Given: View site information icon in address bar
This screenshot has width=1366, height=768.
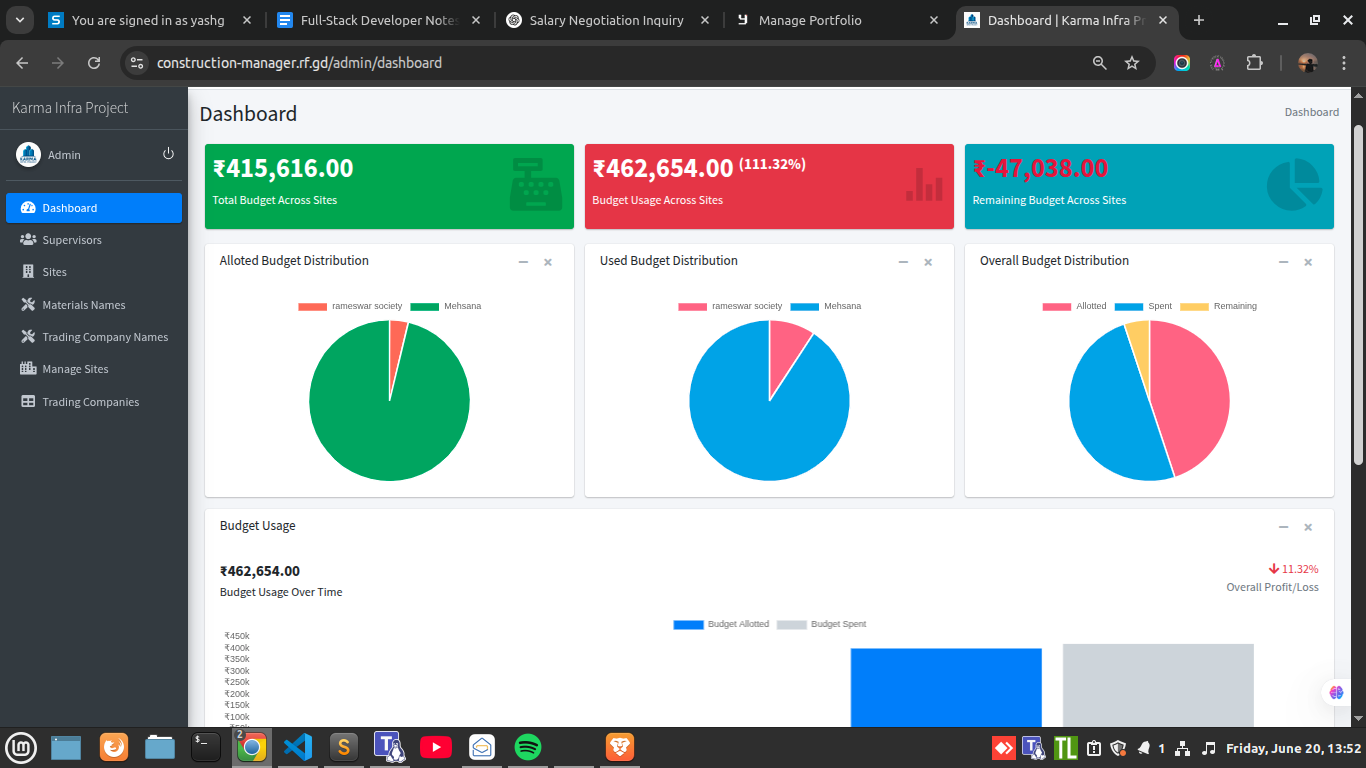Looking at the screenshot, I should [x=138, y=63].
